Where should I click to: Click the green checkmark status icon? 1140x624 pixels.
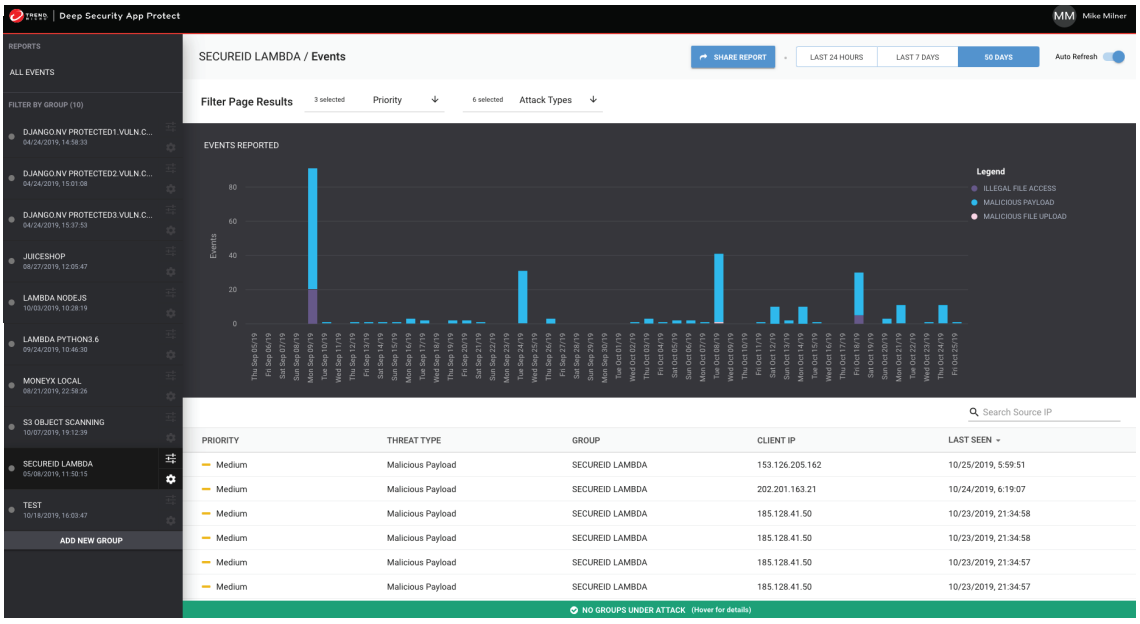click(574, 610)
